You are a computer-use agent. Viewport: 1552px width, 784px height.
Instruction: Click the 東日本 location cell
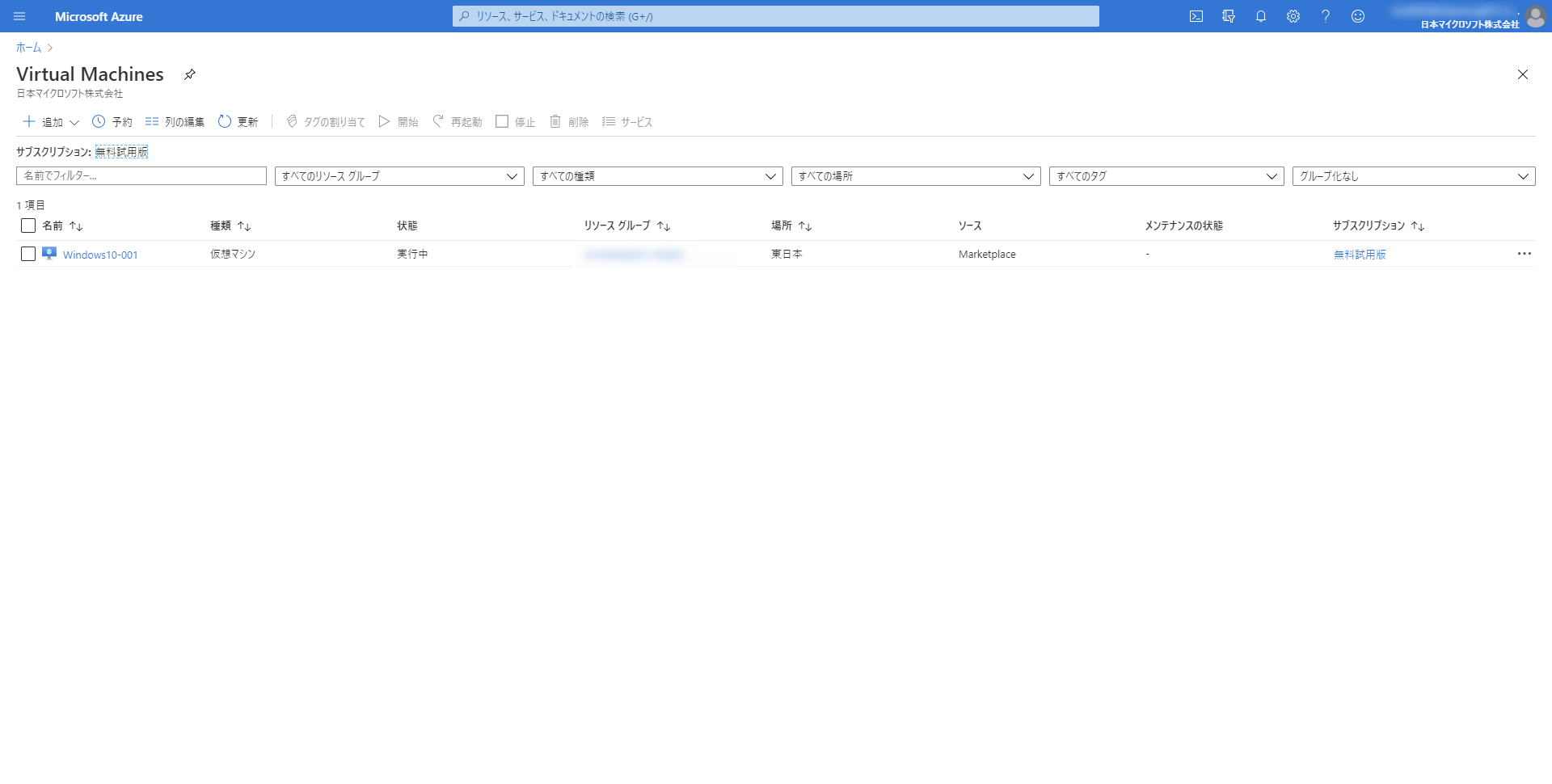pyautogui.click(x=787, y=254)
